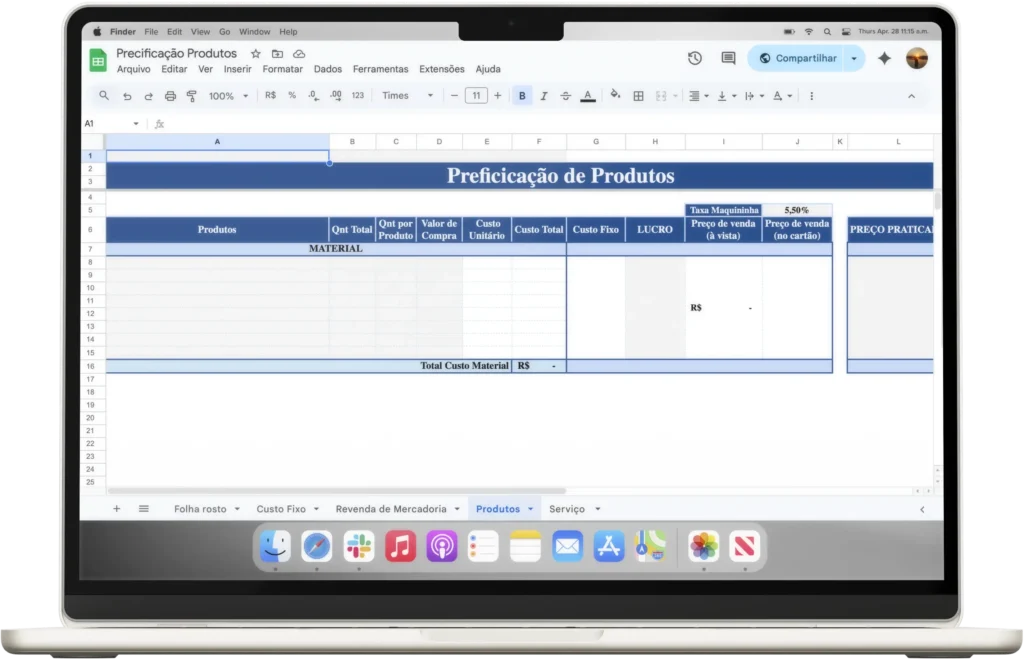Viewport: 1024px width, 659px height.
Task: Toggle bold formatting
Action: (x=522, y=96)
